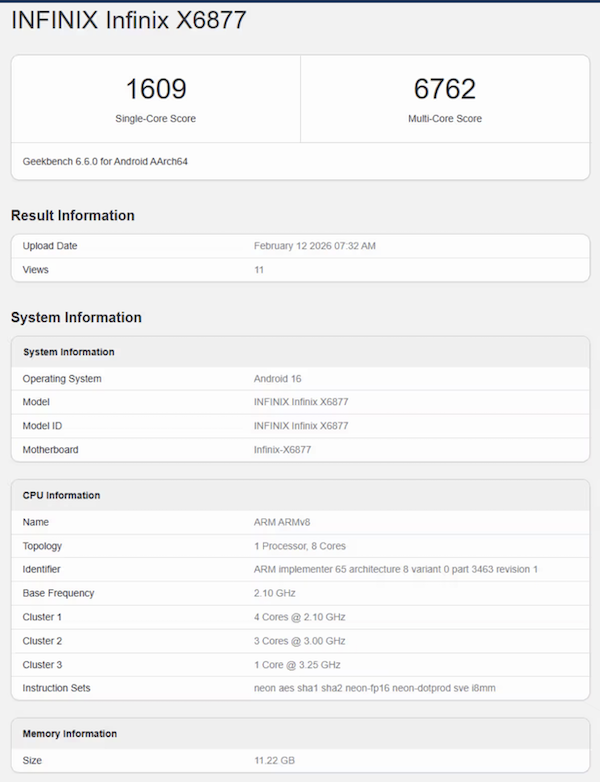Image resolution: width=600 pixels, height=782 pixels.
Task: Click the Motherboard value Infinix-X6877
Action: click(283, 450)
